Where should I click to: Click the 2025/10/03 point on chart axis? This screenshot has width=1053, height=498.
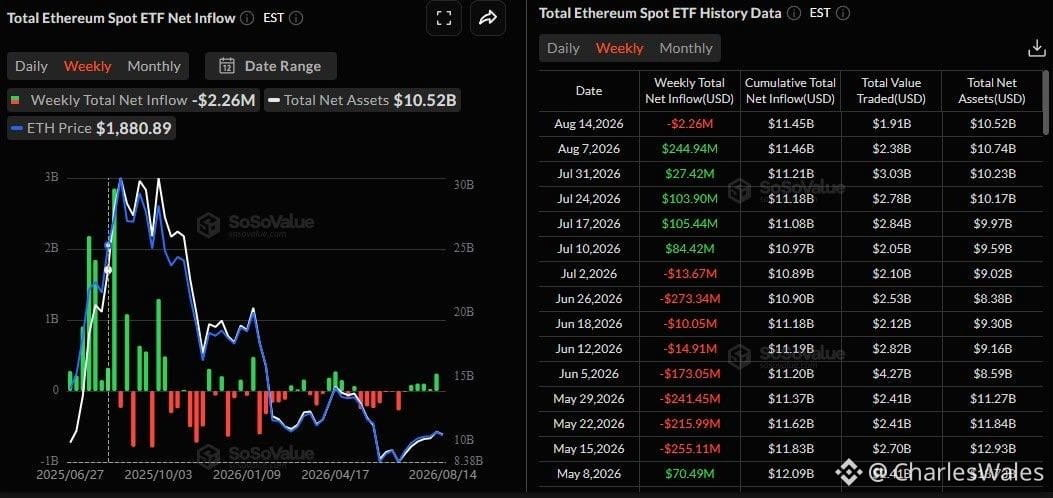158,474
